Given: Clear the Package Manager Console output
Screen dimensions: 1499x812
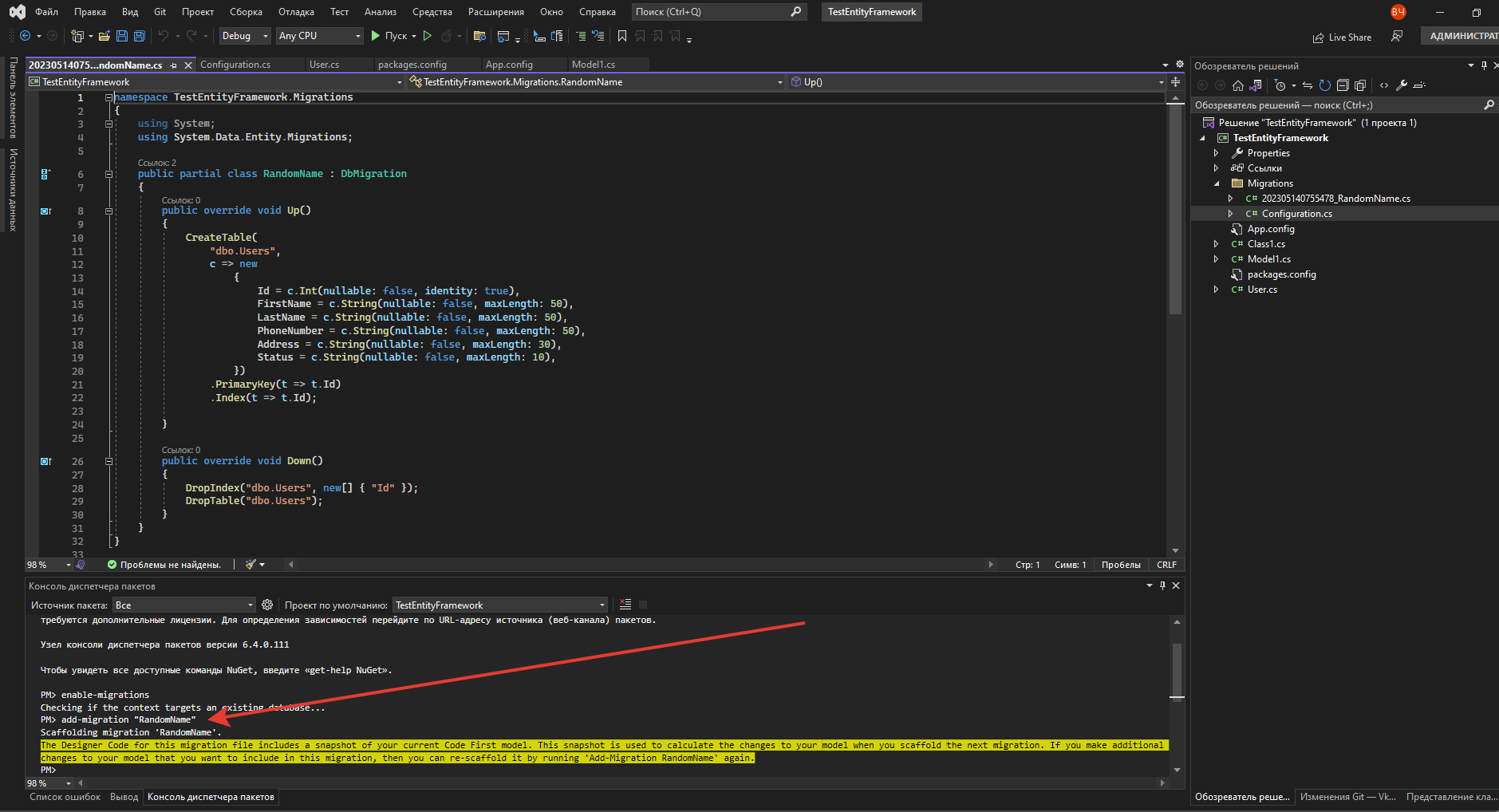Looking at the screenshot, I should 625,605.
